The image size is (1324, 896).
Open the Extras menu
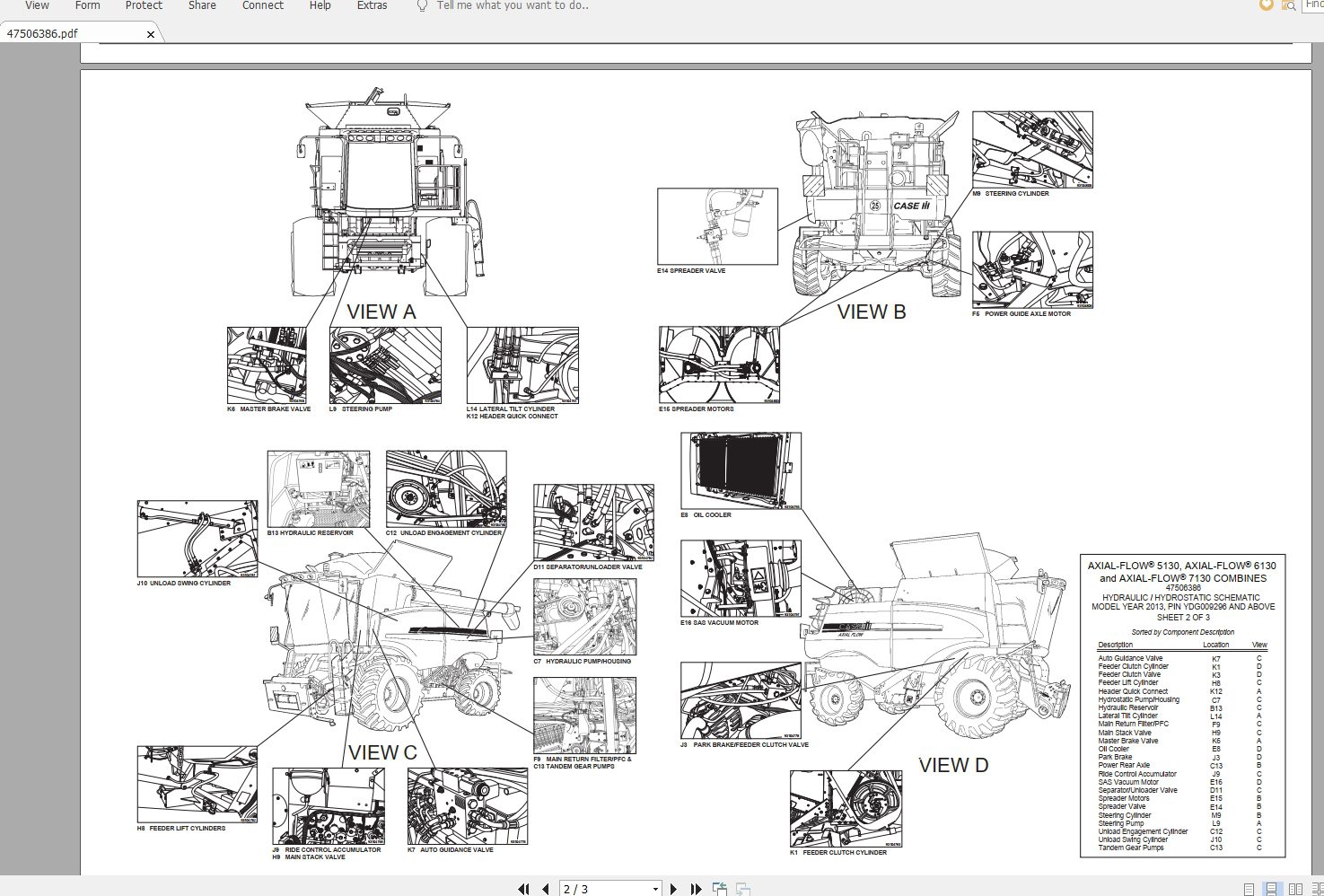pyautogui.click(x=371, y=6)
